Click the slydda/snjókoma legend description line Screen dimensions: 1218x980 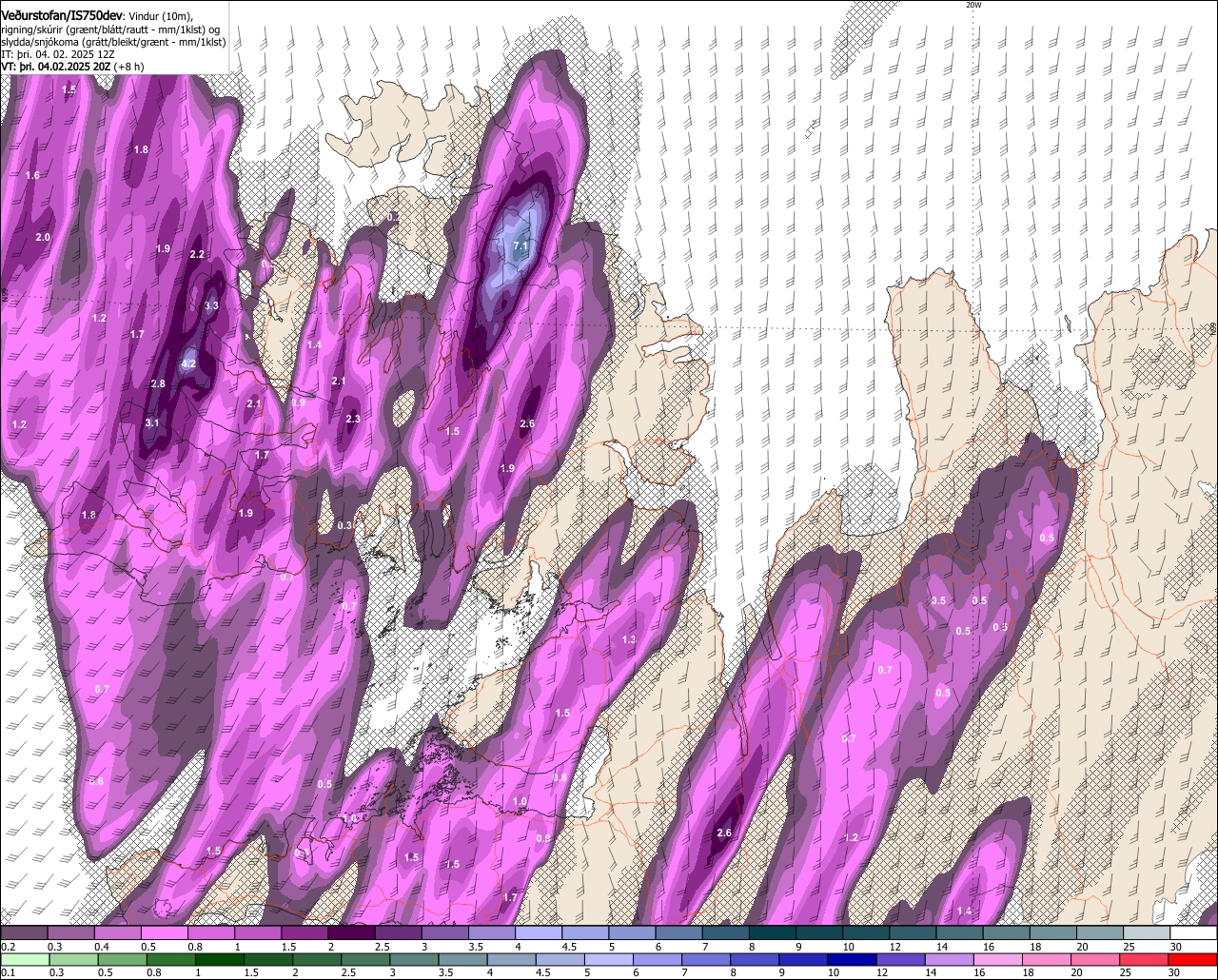click(113, 42)
